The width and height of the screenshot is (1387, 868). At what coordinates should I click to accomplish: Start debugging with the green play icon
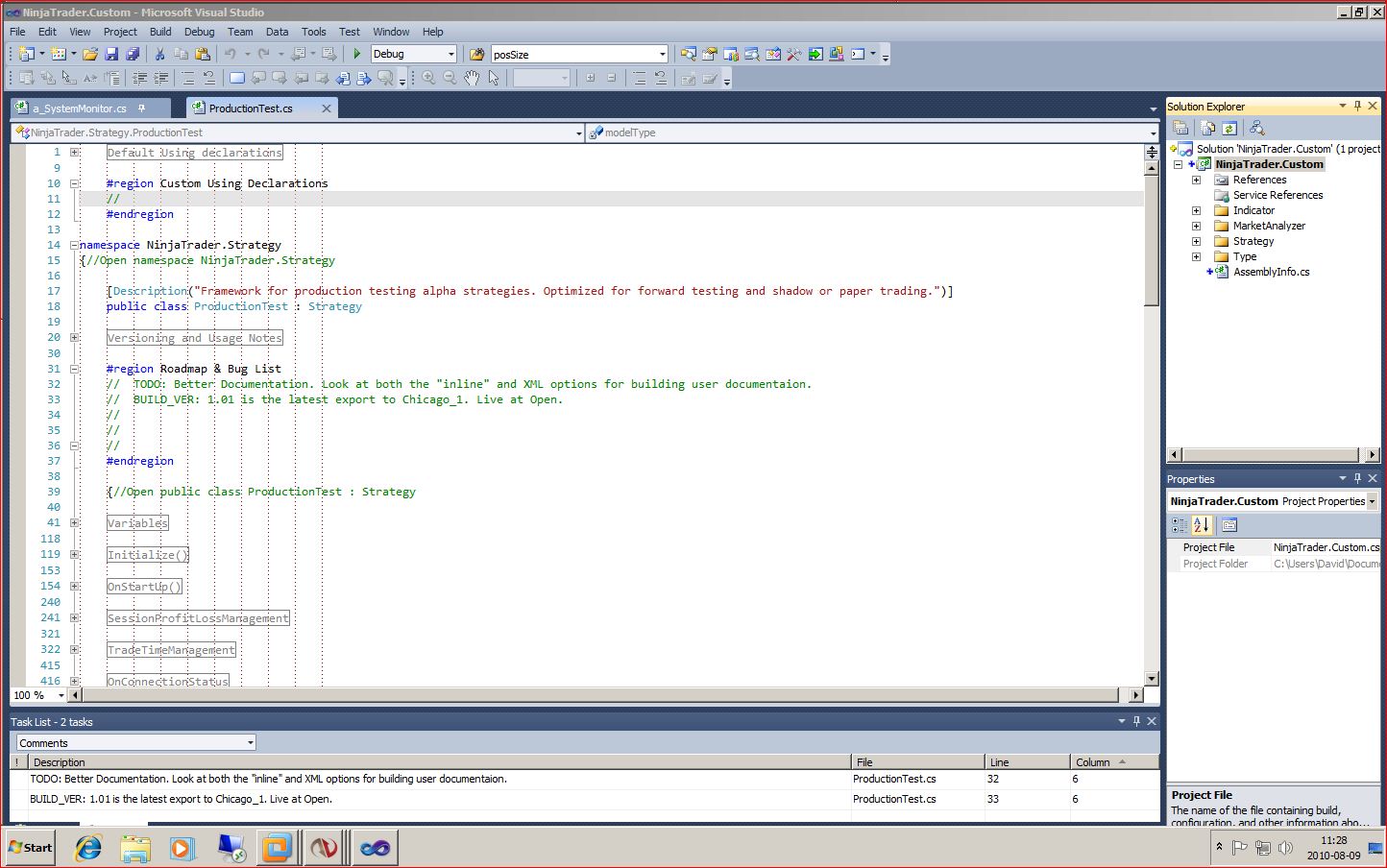357,55
